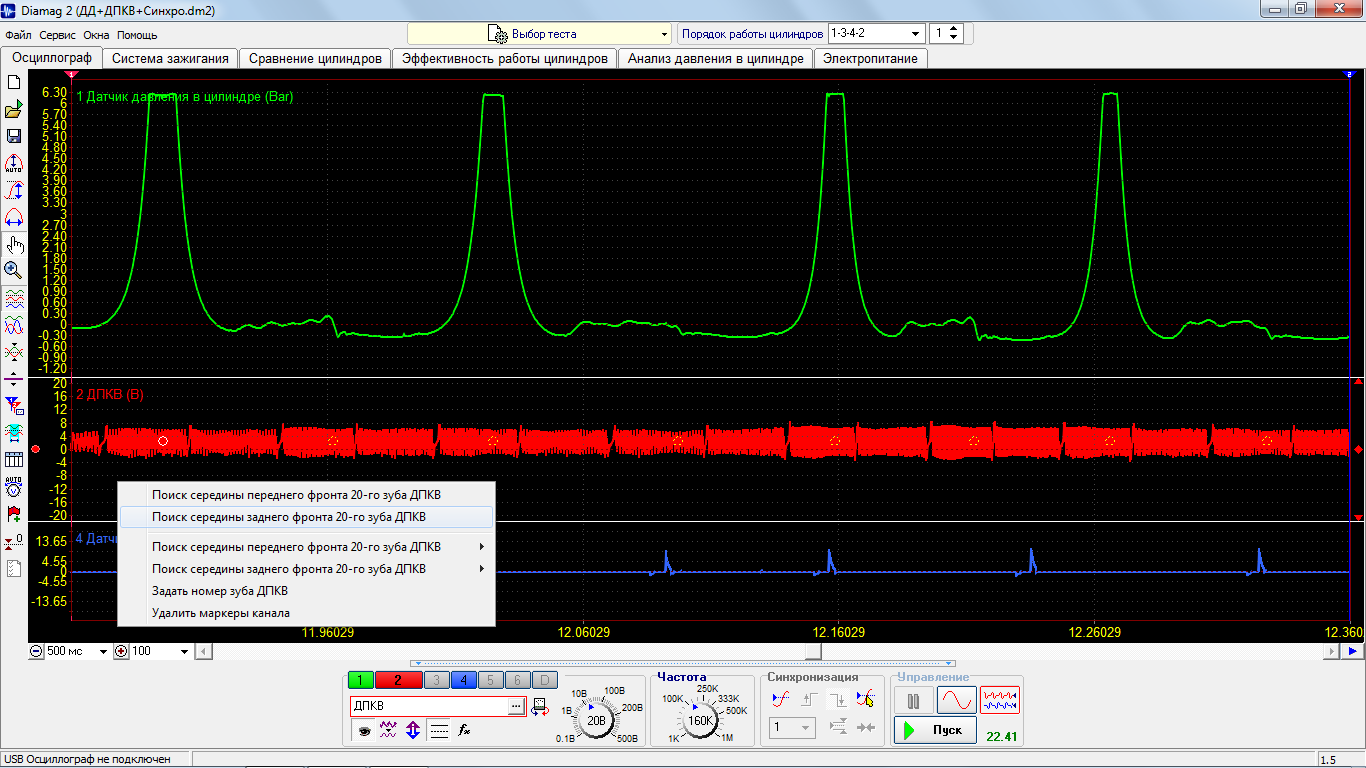Click the pause button in Управление

[913, 700]
